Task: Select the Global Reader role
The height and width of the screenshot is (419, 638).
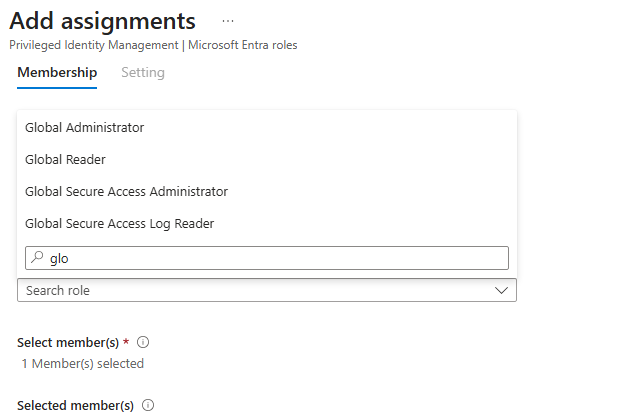Action: tap(65, 159)
